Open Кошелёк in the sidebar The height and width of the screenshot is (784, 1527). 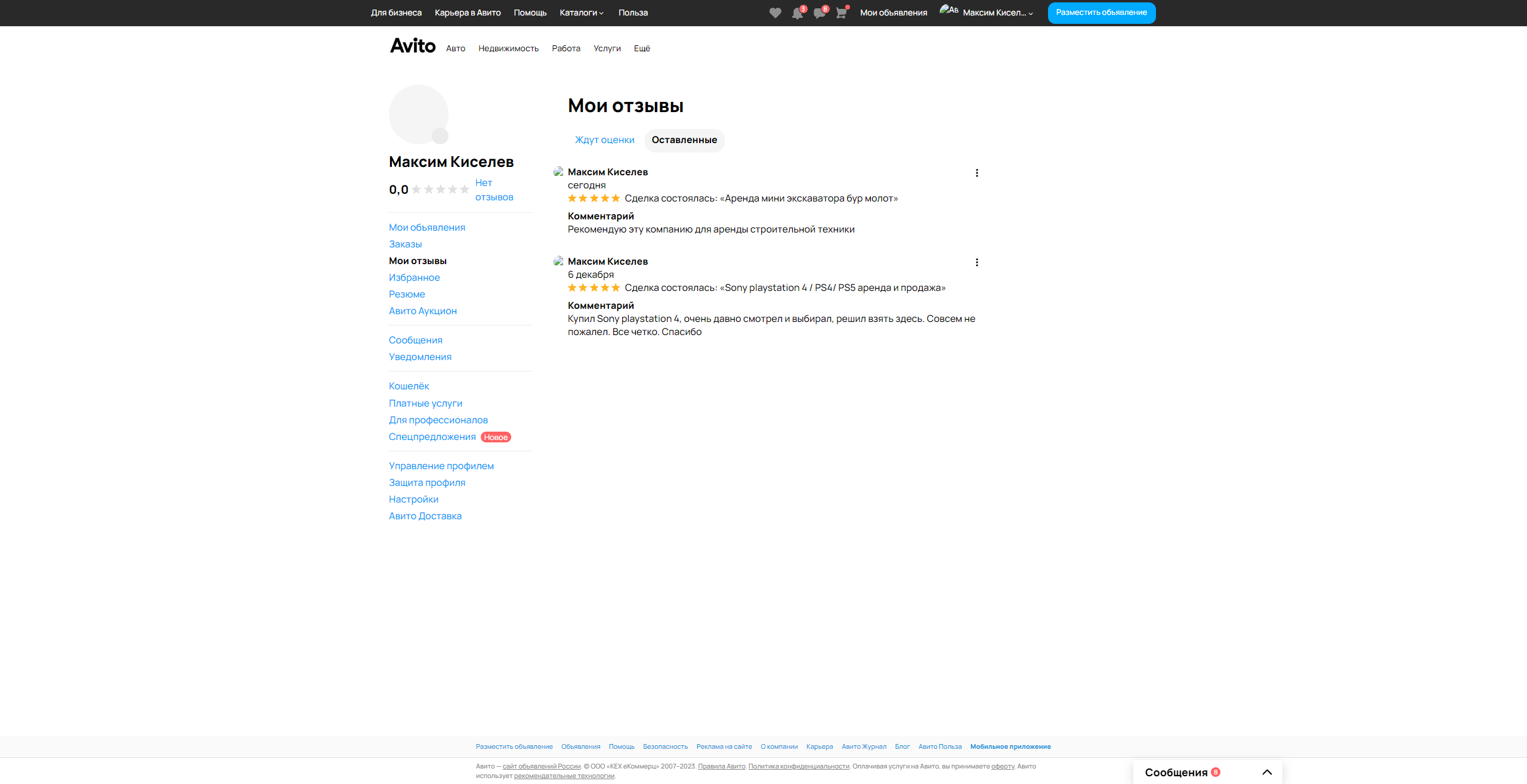(x=409, y=386)
